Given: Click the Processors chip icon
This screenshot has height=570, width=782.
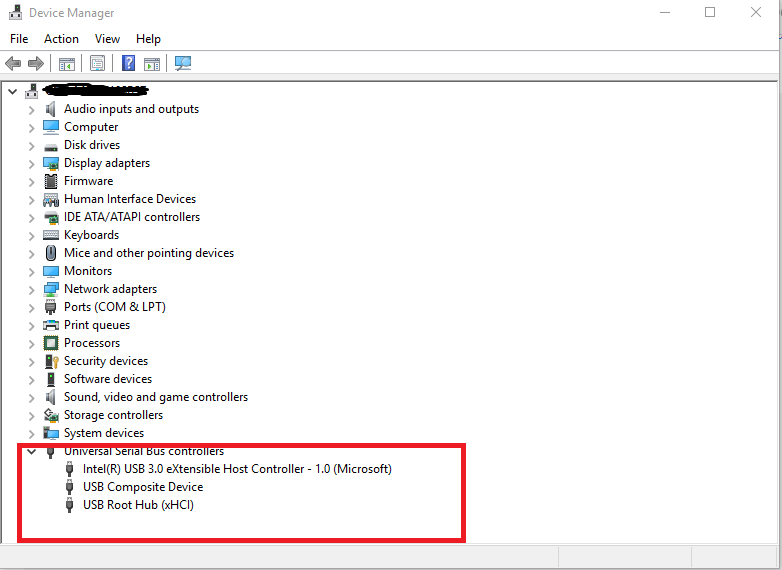Looking at the screenshot, I should [x=51, y=343].
